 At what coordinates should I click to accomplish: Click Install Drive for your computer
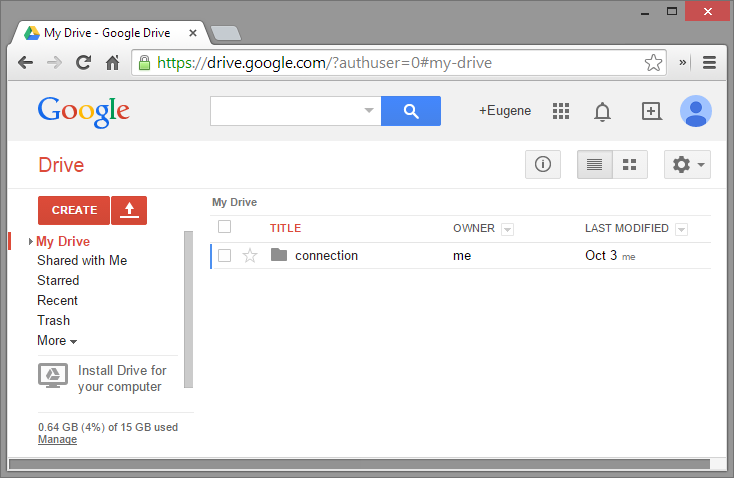122,379
